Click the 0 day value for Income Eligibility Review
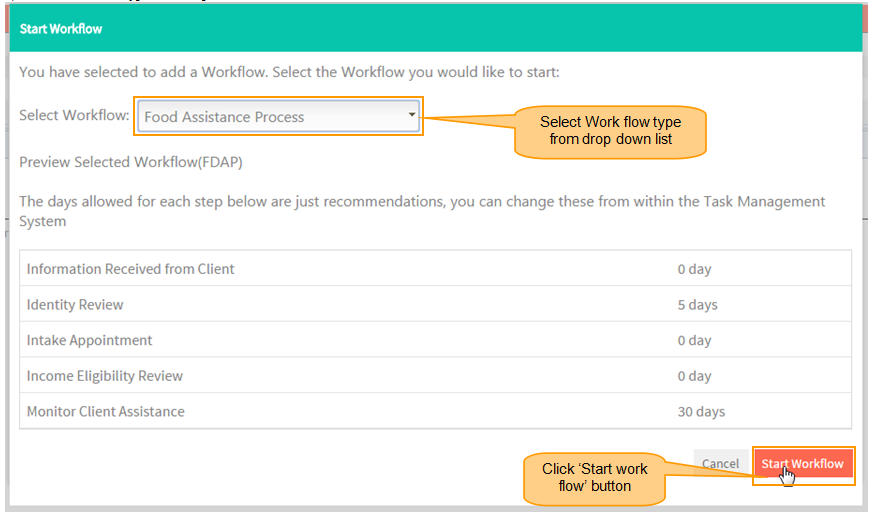 [x=694, y=376]
